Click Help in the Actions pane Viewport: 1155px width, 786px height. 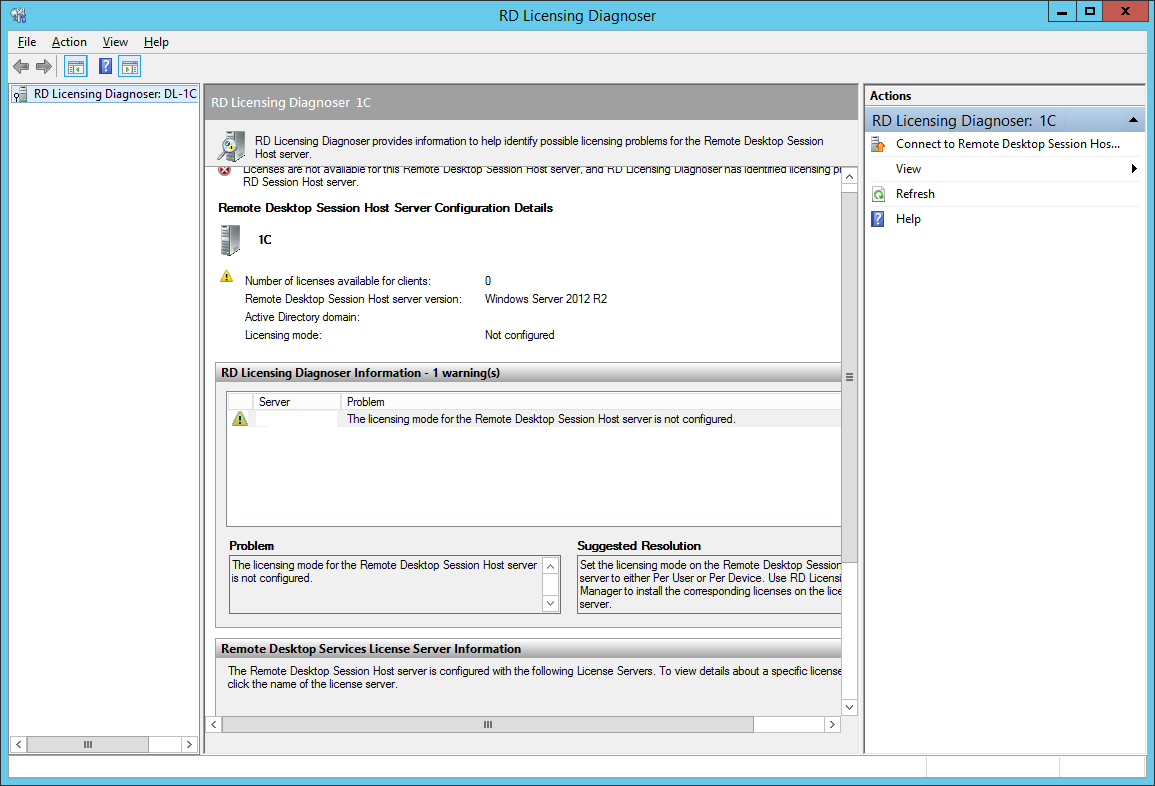click(908, 219)
